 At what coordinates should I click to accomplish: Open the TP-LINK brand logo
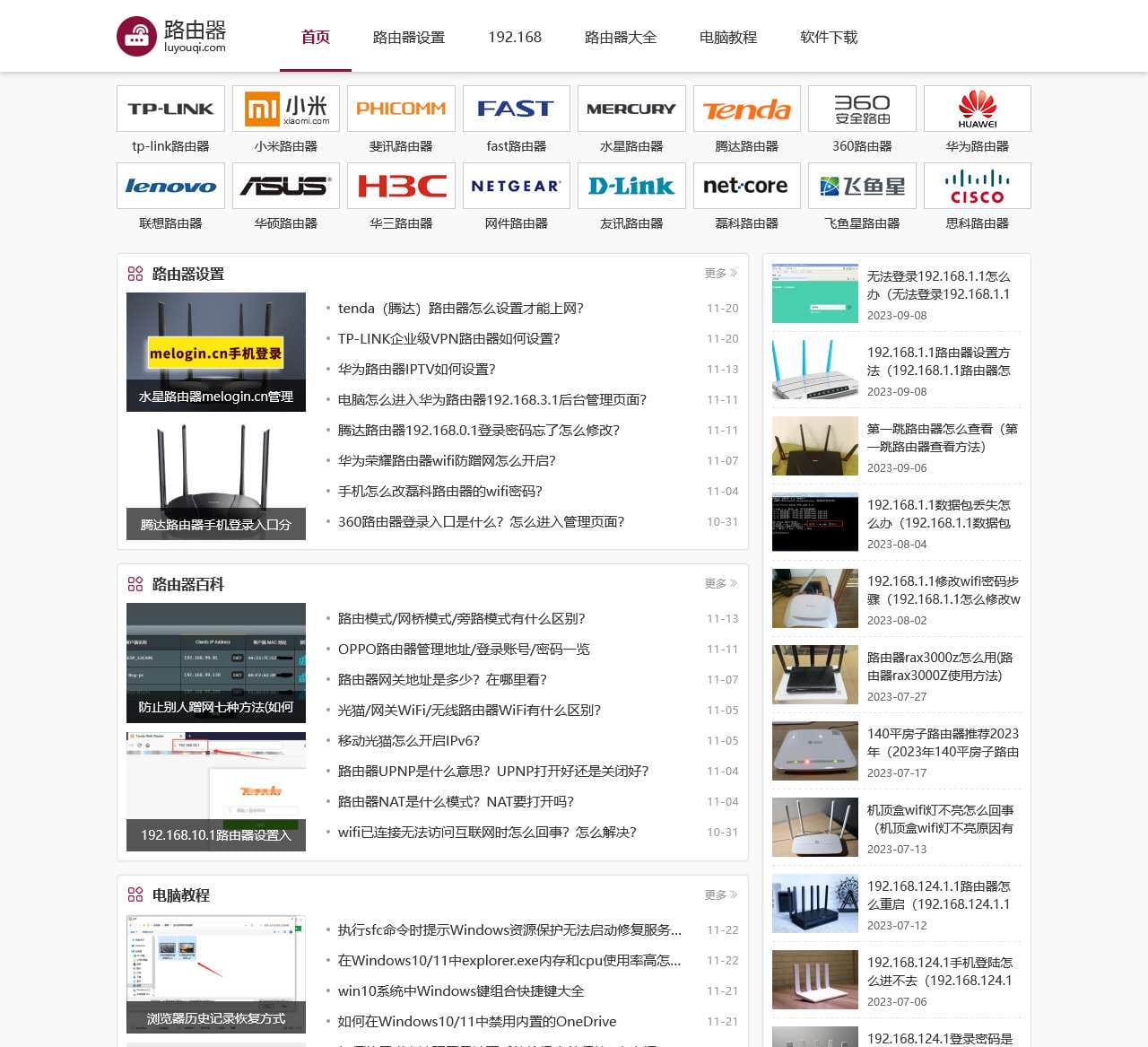pos(170,109)
